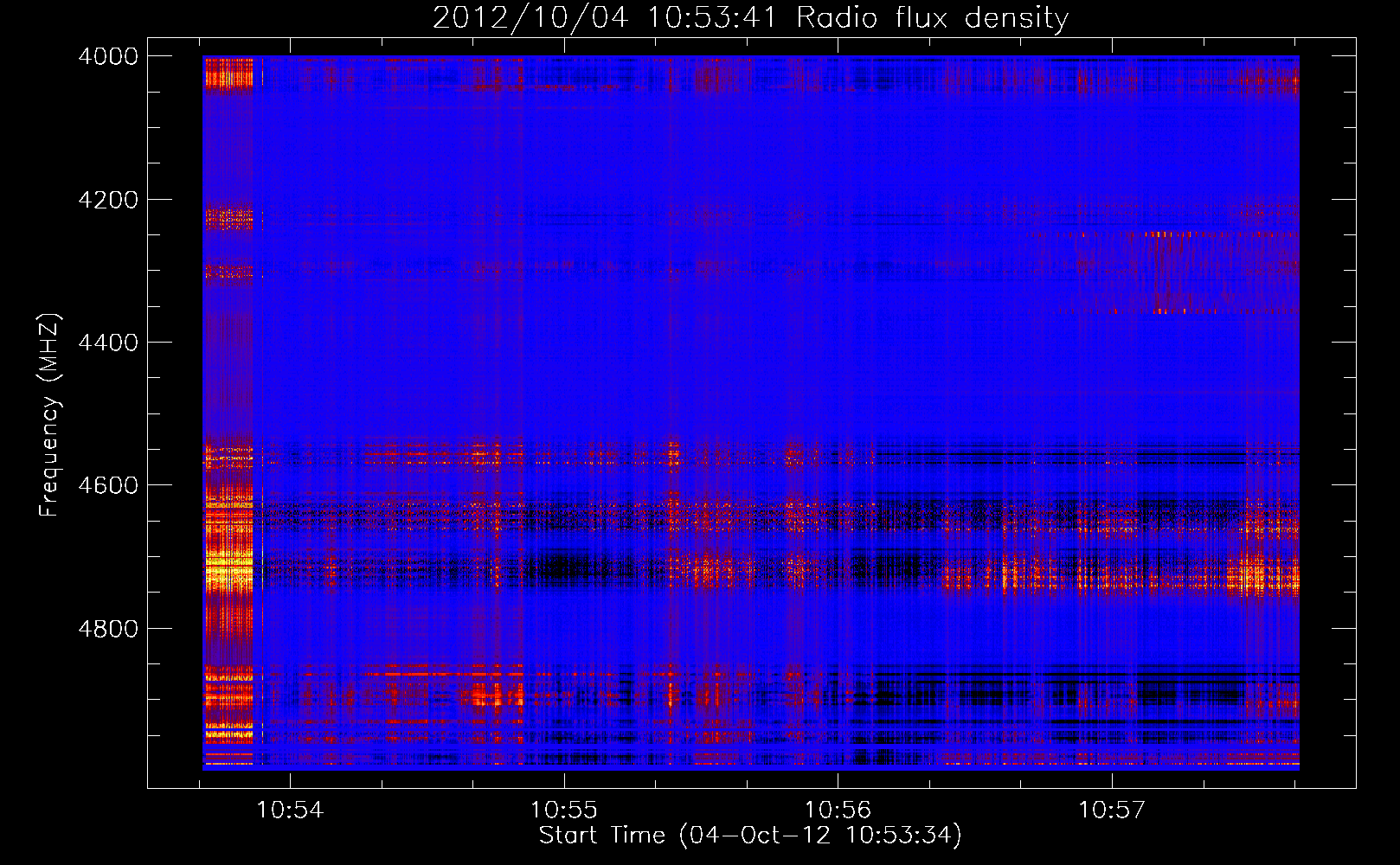Click the 10:55 time tick label
This screenshot has width=1400, height=865.
(x=564, y=811)
